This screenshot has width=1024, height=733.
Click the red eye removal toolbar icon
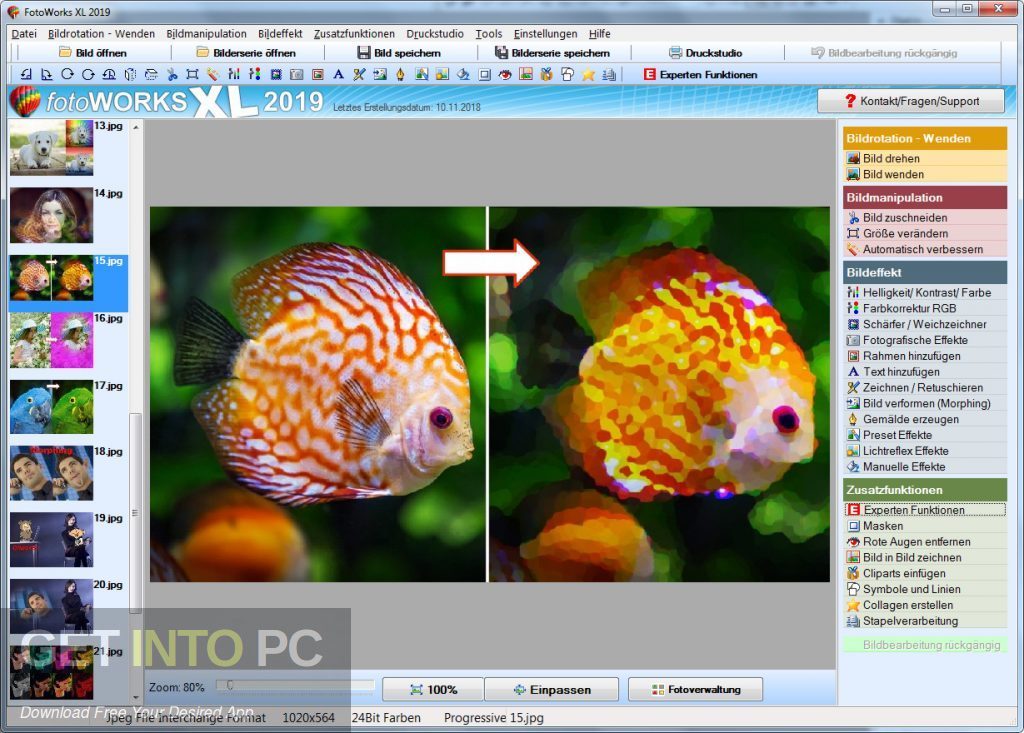[x=505, y=74]
